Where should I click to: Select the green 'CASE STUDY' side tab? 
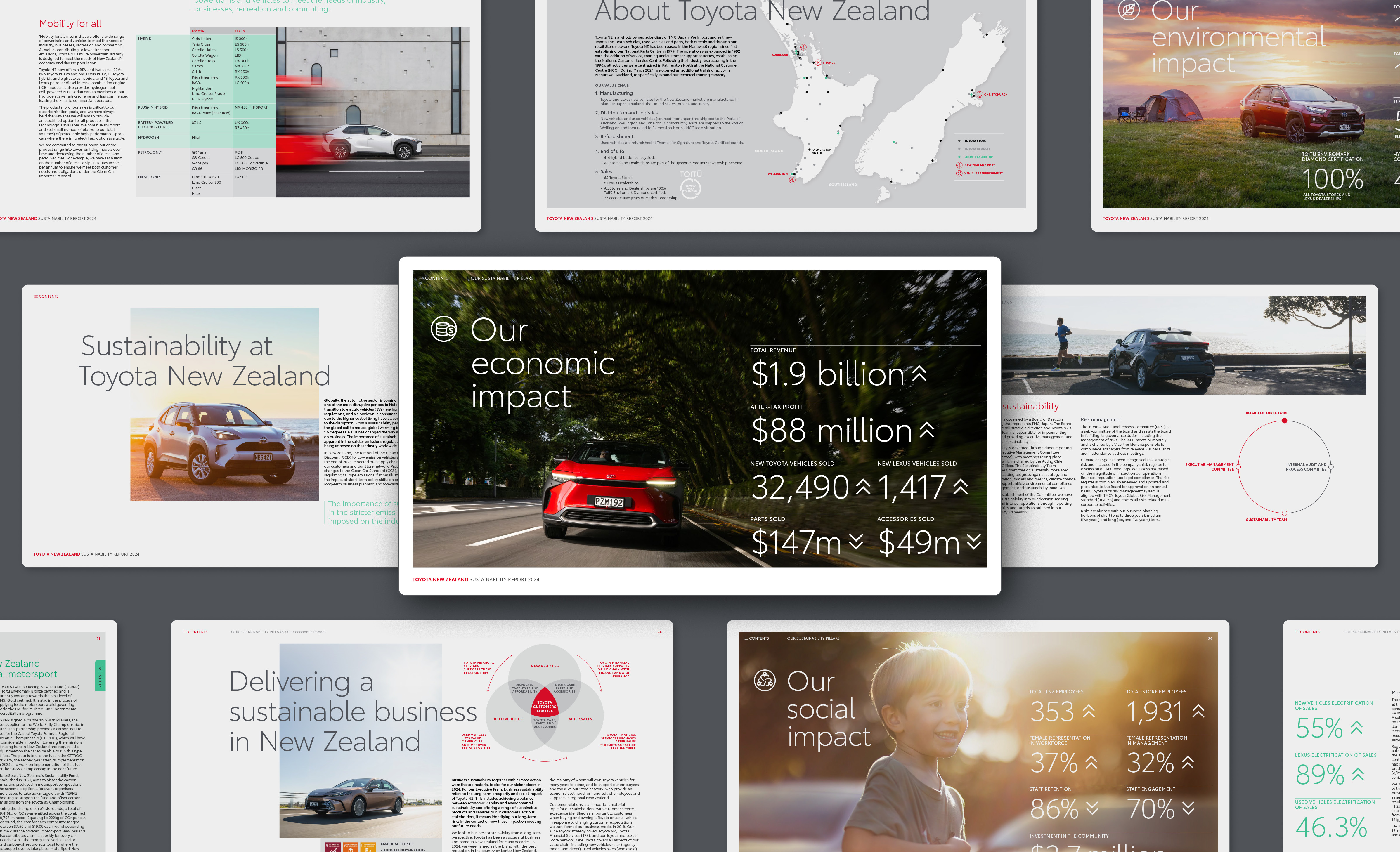100,675
